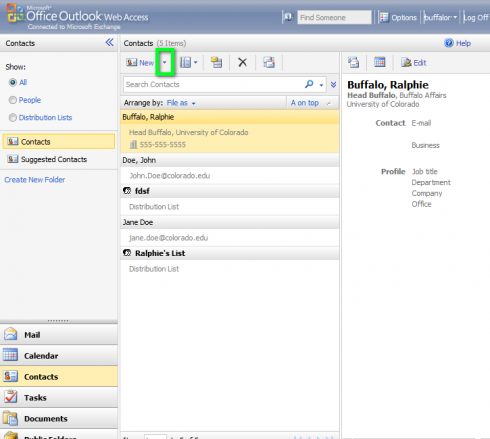Click the Edit contact pencil icon

coord(406,62)
